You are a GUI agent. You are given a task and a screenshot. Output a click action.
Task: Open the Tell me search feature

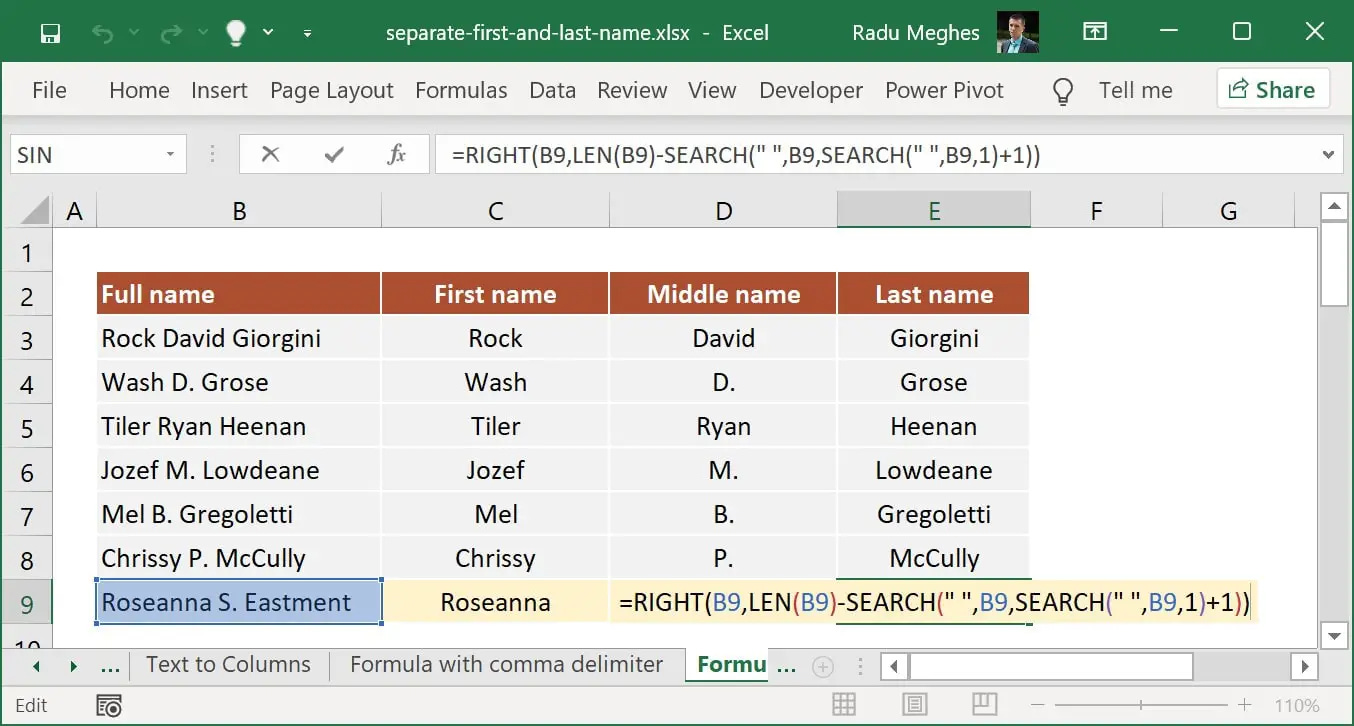(x=1135, y=90)
